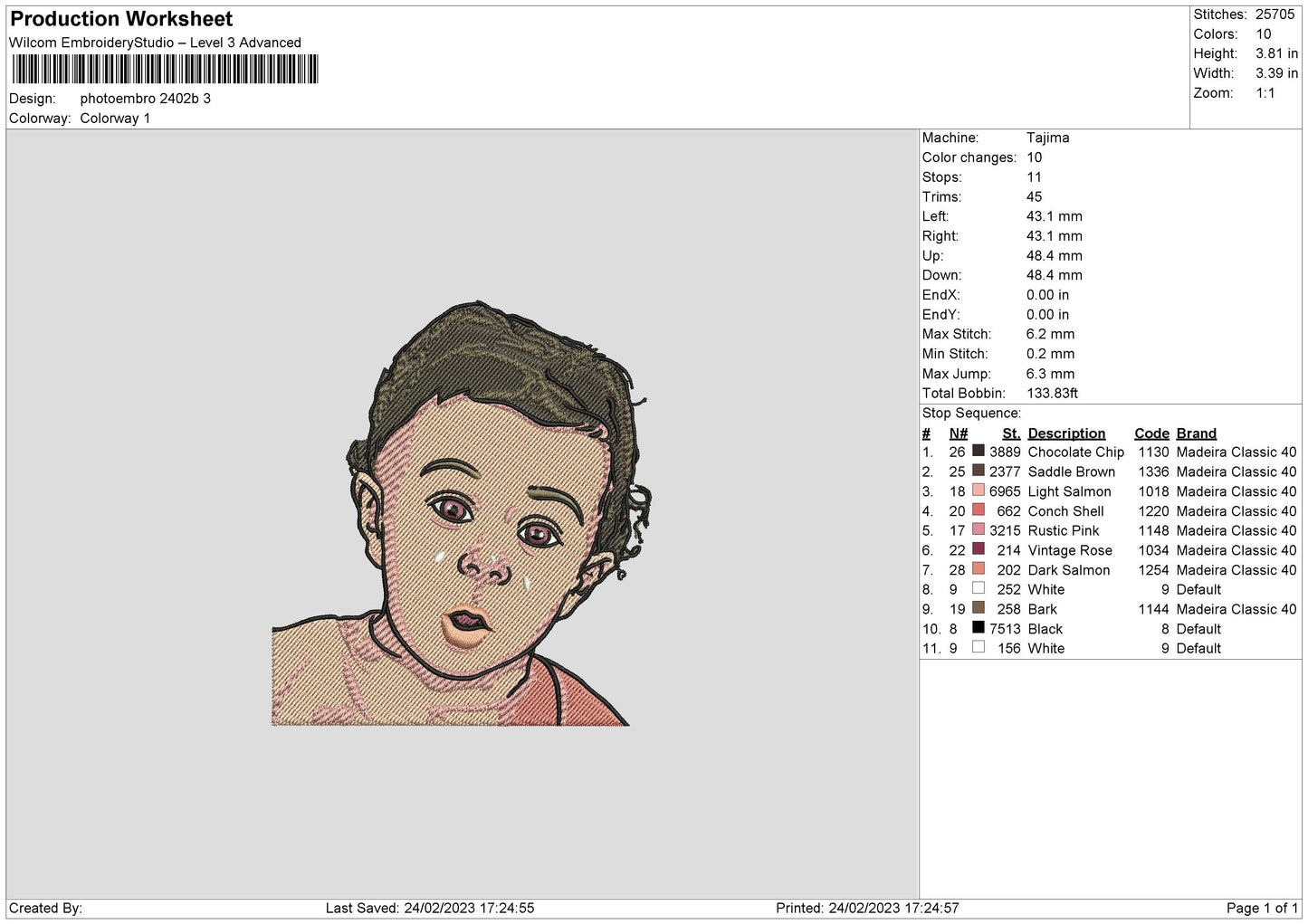Click the 'Bark' description text

point(1042,609)
